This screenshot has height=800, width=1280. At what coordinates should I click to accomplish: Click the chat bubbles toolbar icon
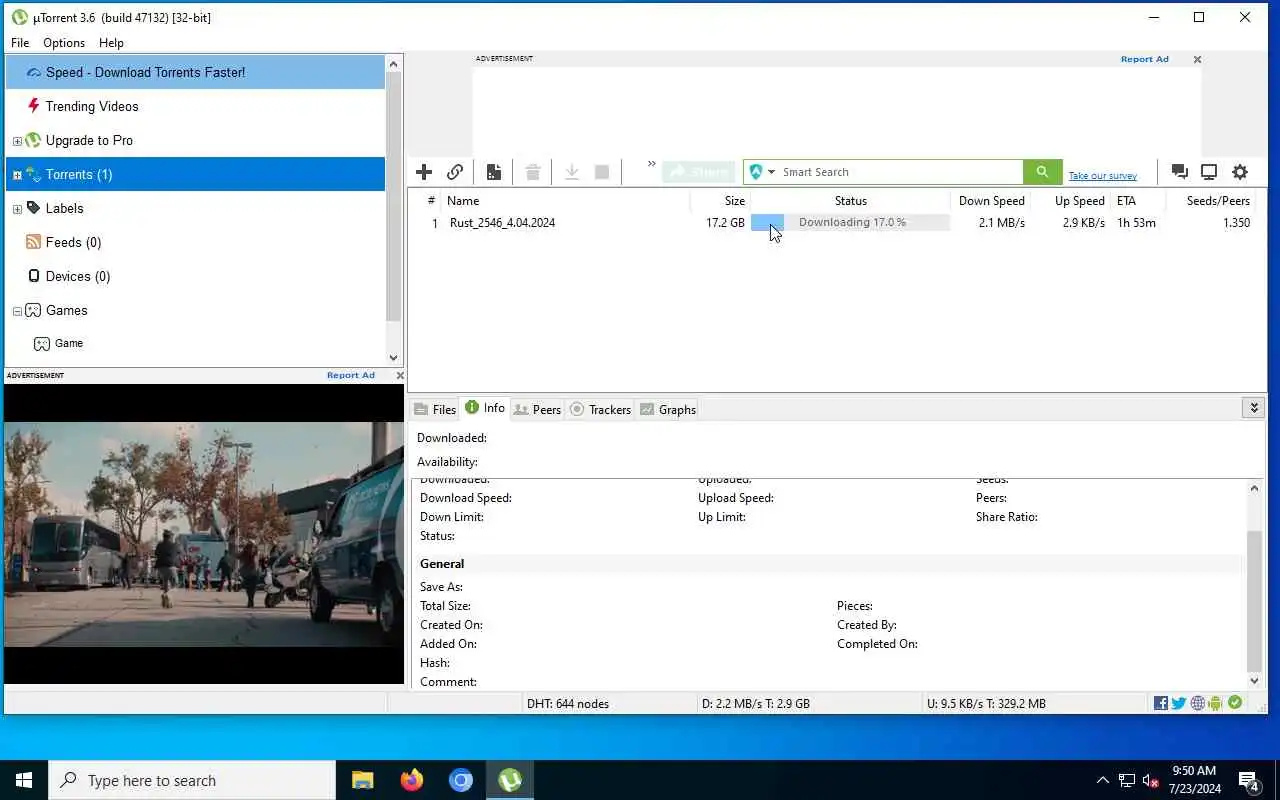(x=1179, y=172)
